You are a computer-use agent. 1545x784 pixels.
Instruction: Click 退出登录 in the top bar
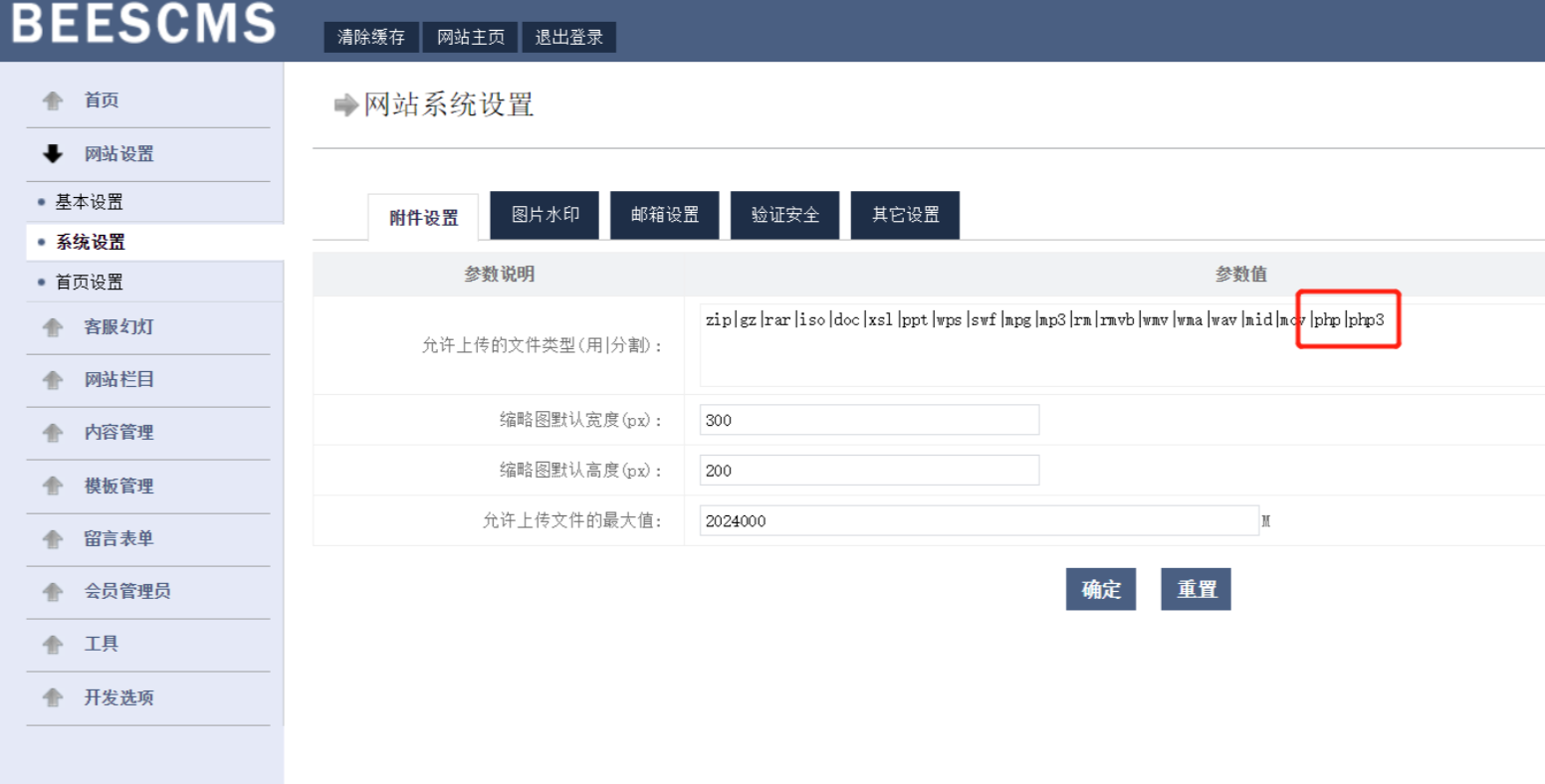[x=567, y=36]
